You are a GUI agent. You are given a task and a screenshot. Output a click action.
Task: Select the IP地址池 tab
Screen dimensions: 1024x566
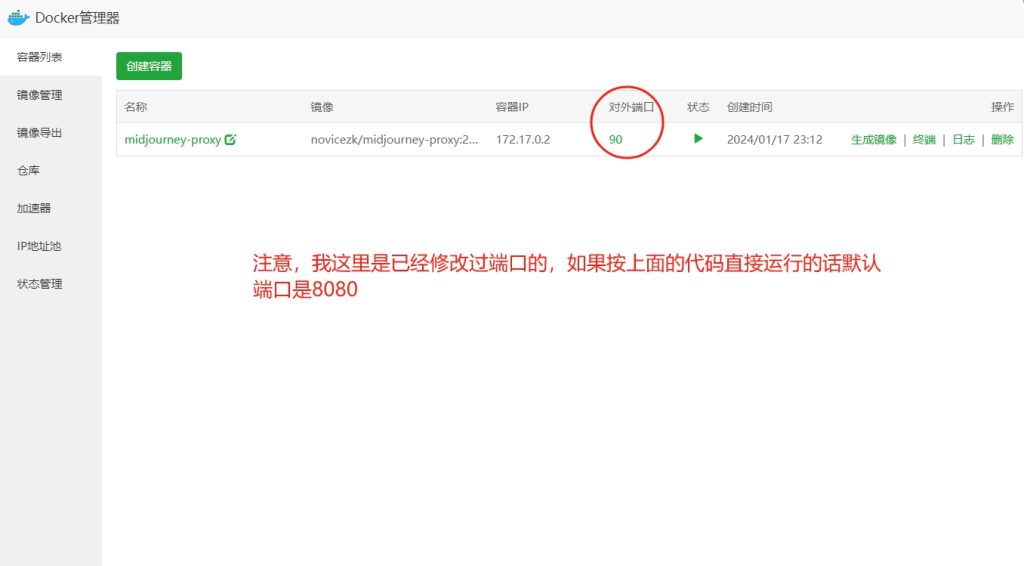coord(51,246)
